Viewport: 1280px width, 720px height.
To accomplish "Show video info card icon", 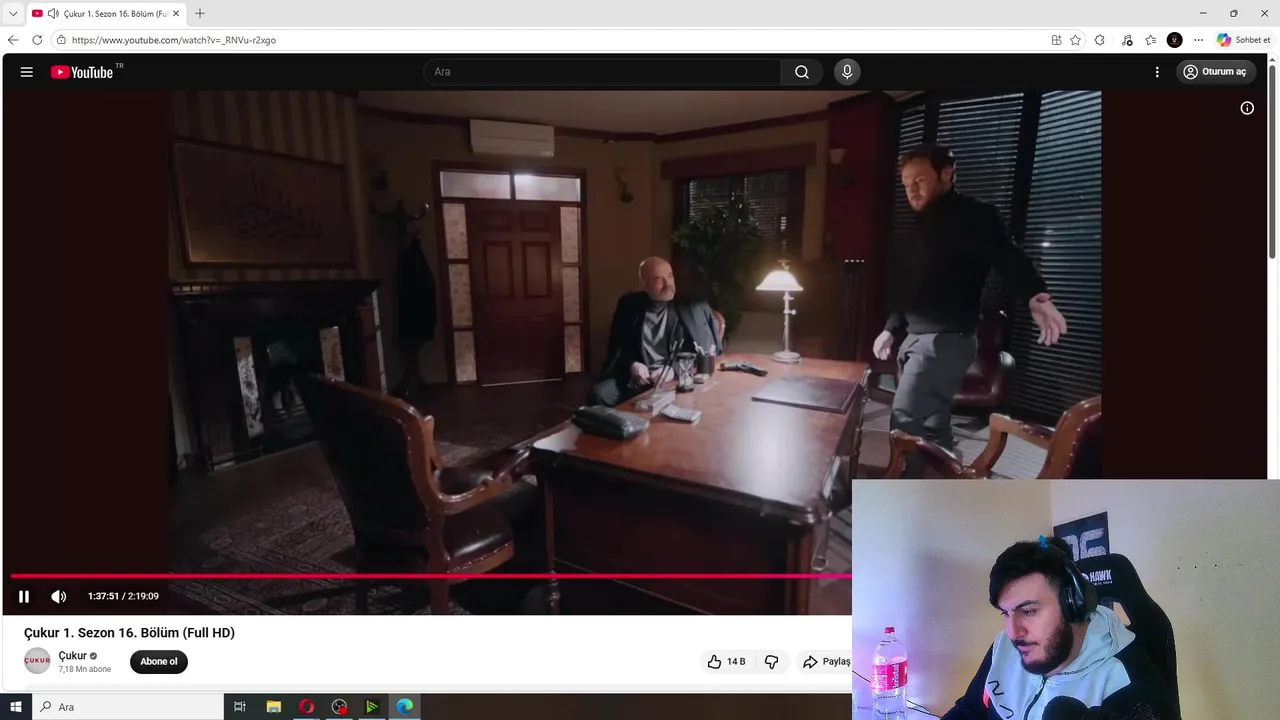I will pos(1247,108).
